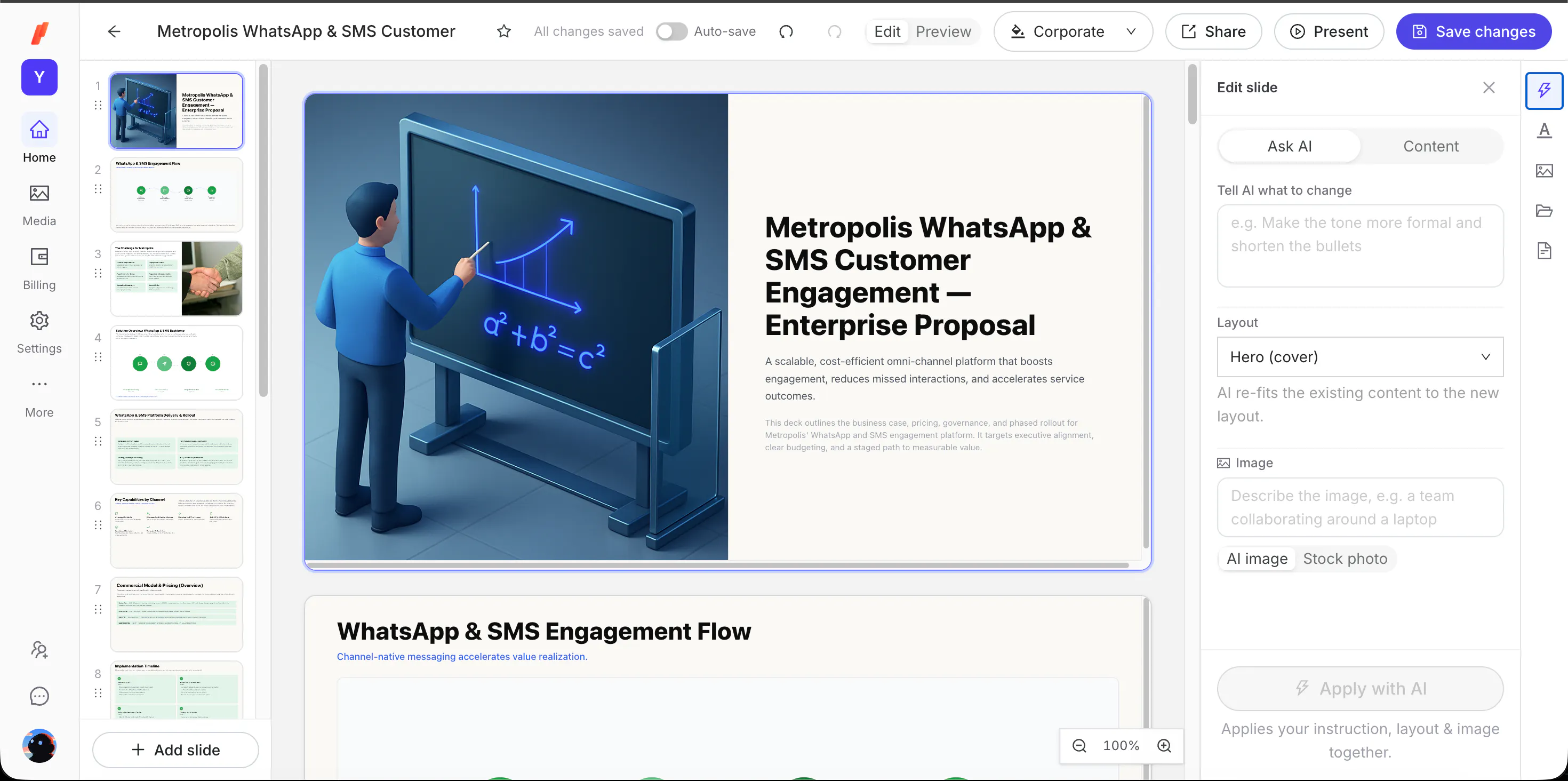Click the slide list vertical scrollbar
Image resolution: width=1568 pixels, height=781 pixels.
click(263, 230)
